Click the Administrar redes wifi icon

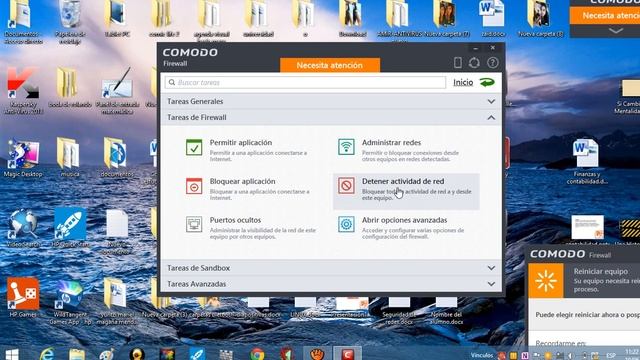click(346, 147)
